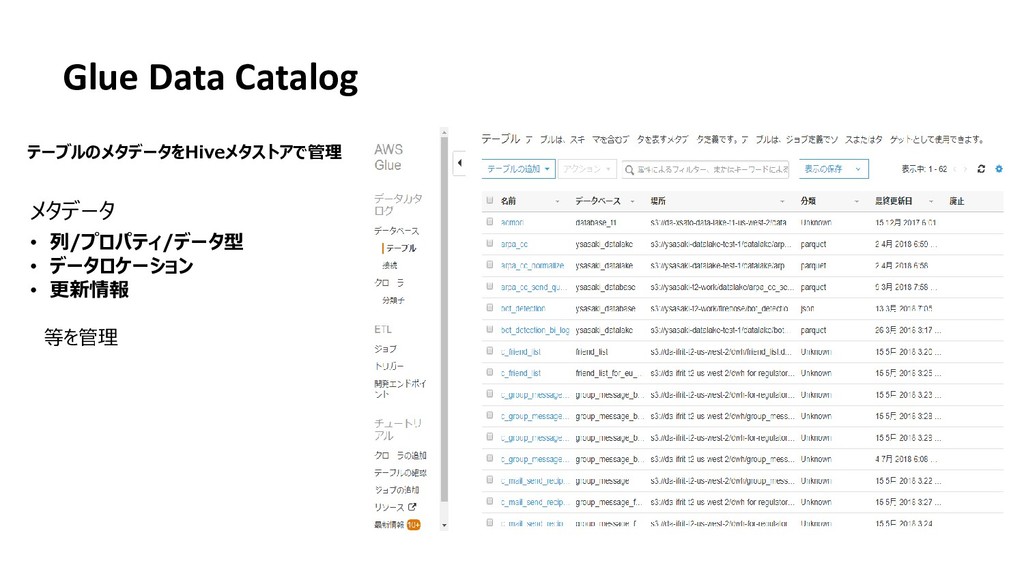Check the box for the bot_detection_bi_log row

[490, 330]
